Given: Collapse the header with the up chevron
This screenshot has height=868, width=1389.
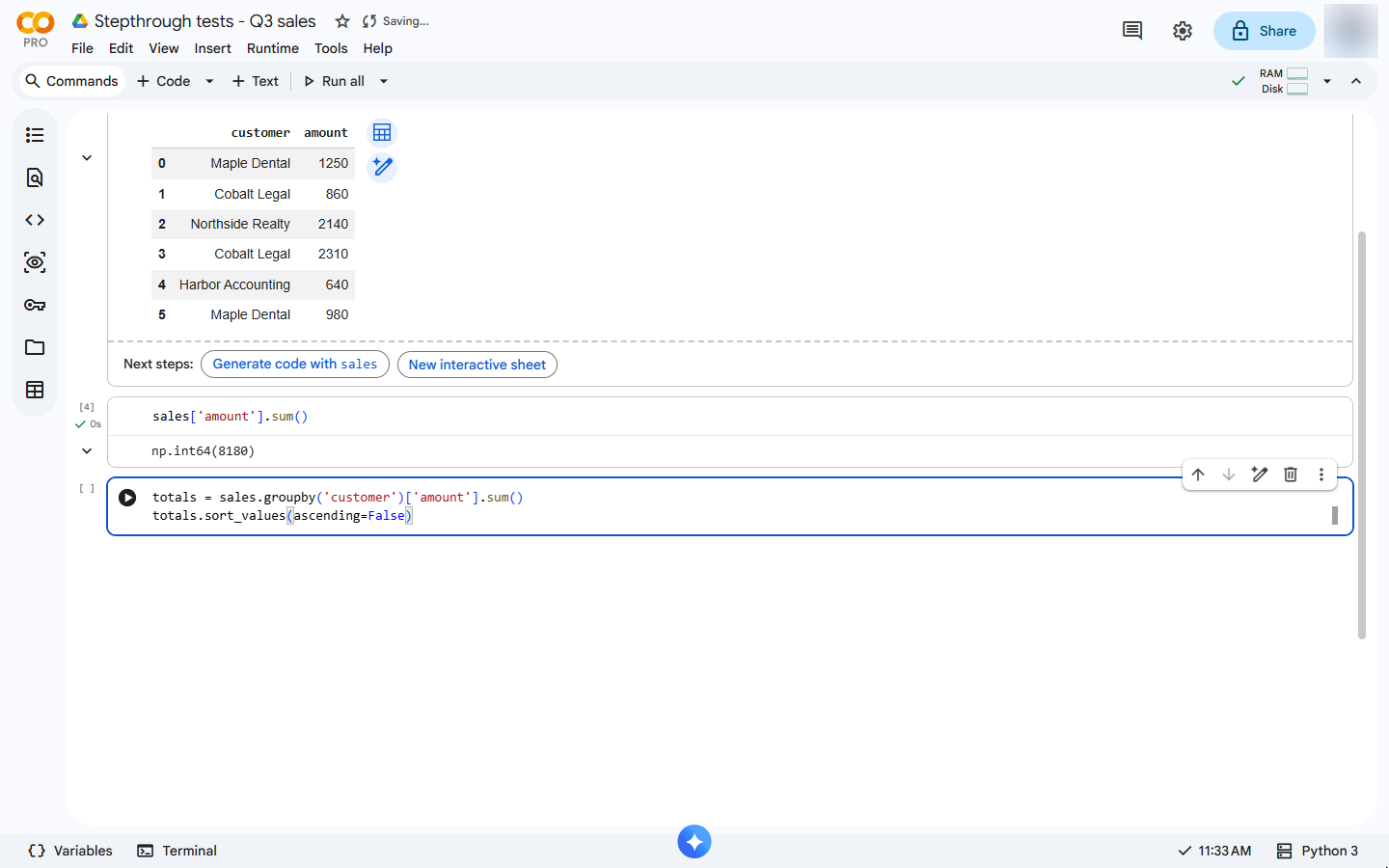Looking at the screenshot, I should [1356, 81].
